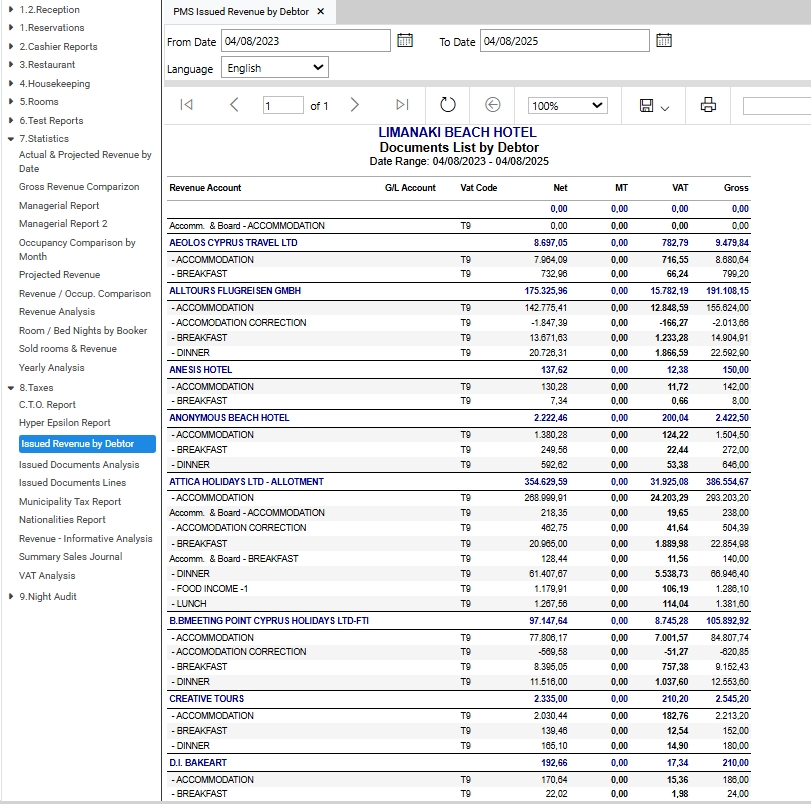Open the Summary Sales Journal
Viewport: 811px width, 804px height.
coord(70,556)
